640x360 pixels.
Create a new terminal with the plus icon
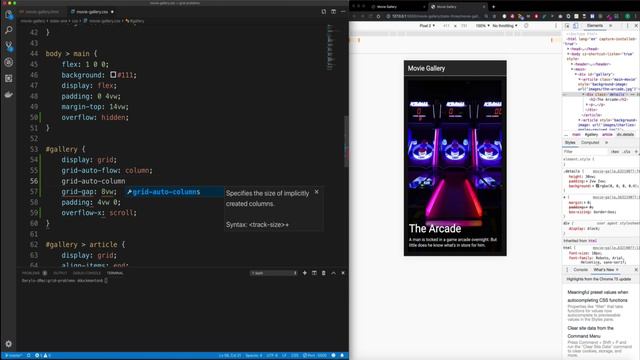304,273
